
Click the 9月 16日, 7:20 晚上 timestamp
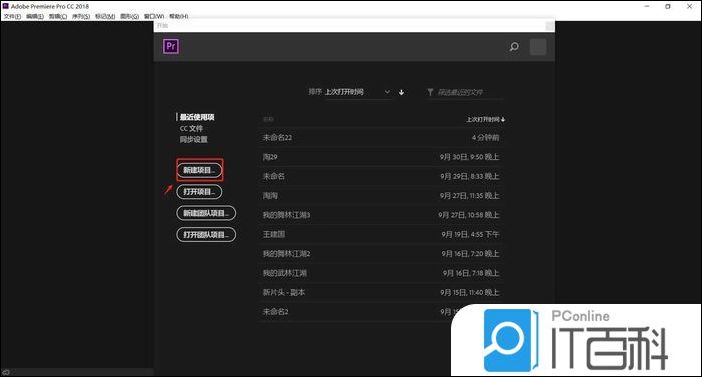(x=470, y=253)
